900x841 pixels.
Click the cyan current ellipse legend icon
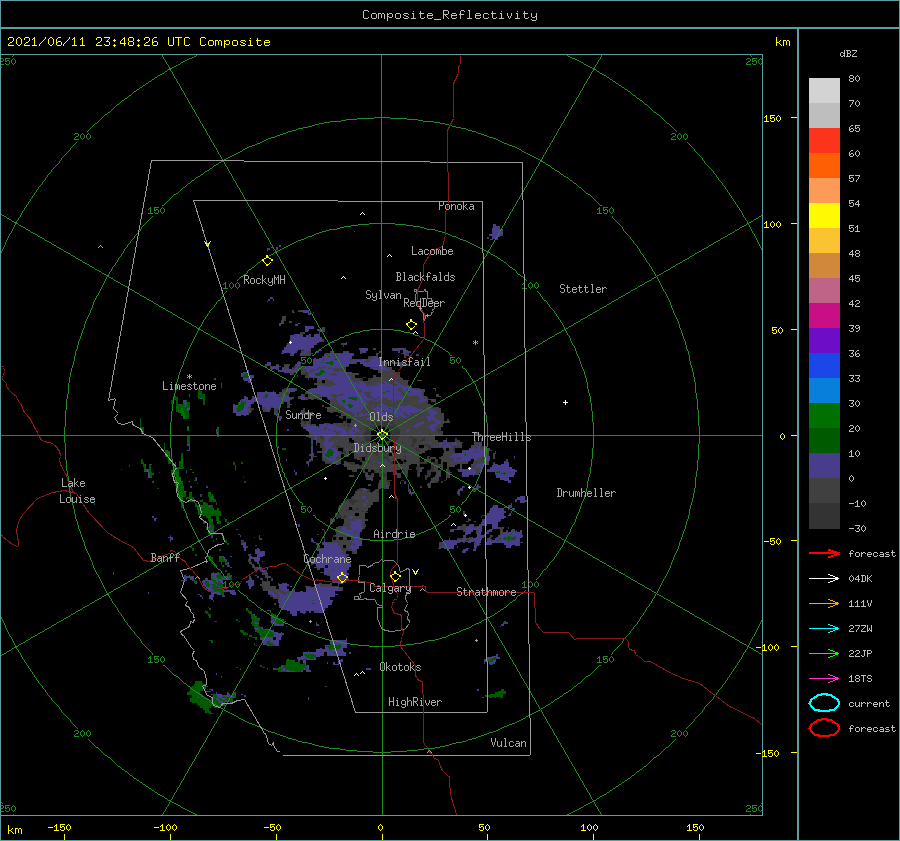pyautogui.click(x=824, y=703)
